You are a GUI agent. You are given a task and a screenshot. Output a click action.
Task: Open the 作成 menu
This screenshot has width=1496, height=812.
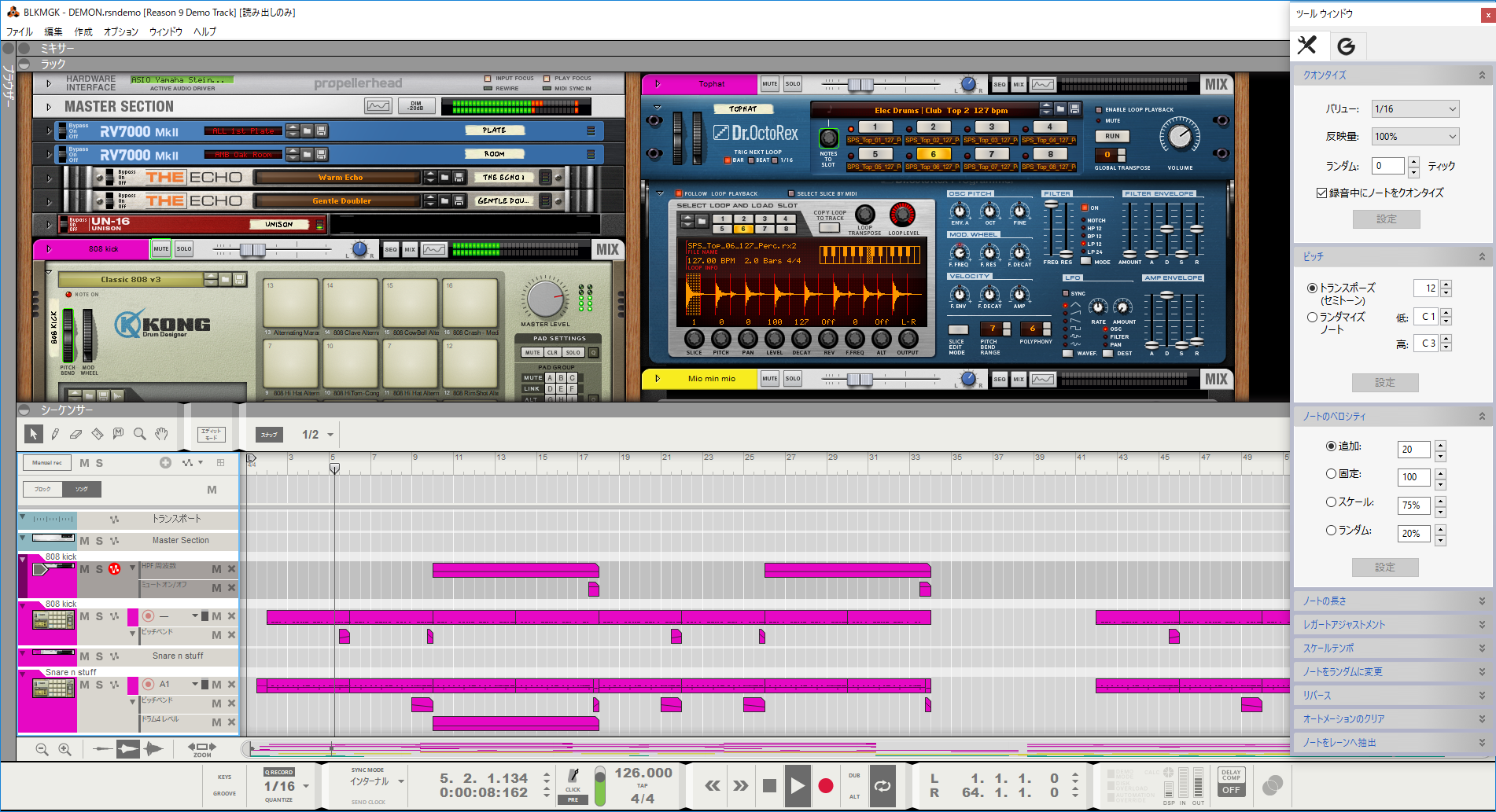click(x=83, y=31)
